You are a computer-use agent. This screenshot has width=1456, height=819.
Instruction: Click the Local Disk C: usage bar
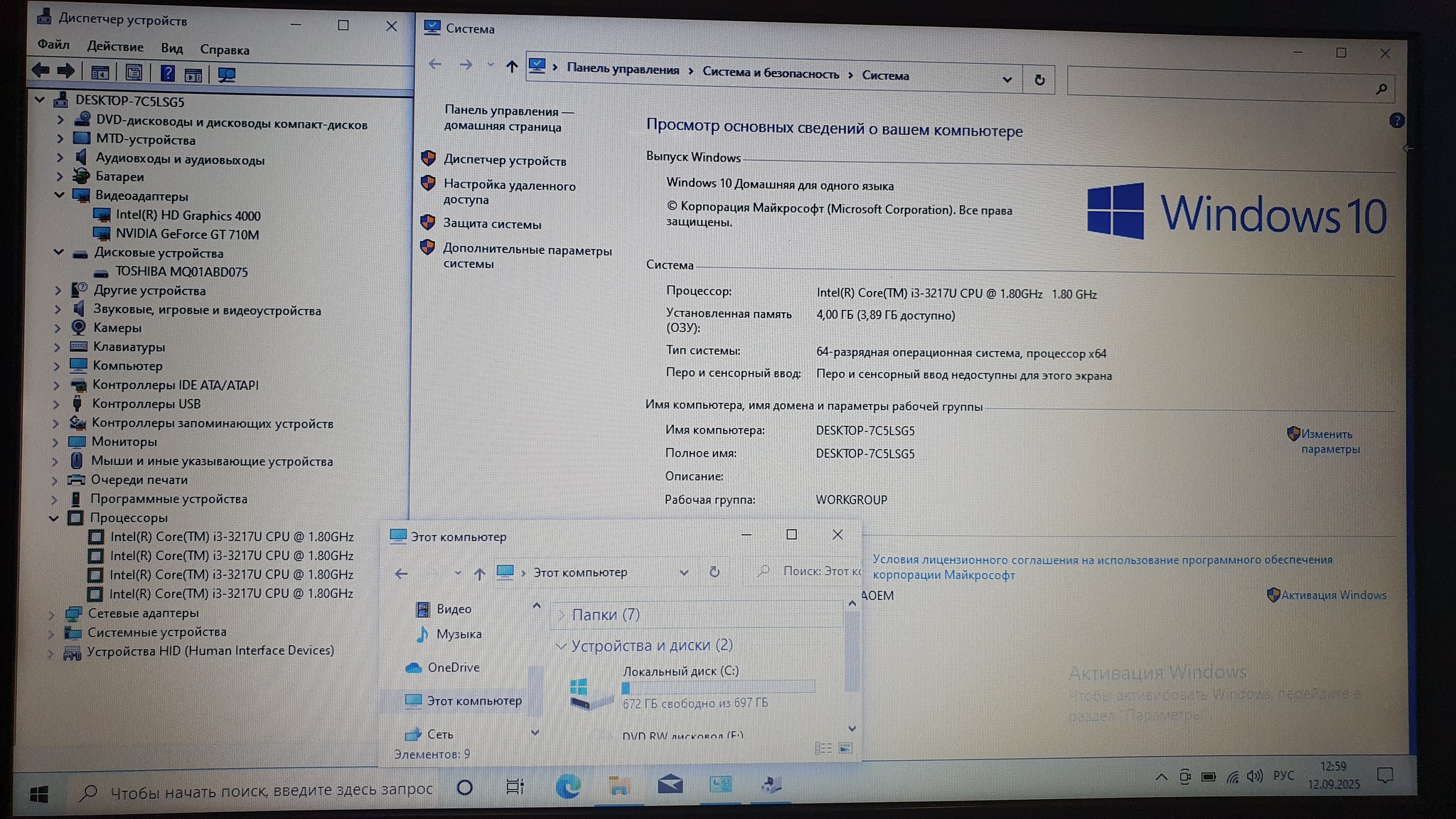pos(718,687)
